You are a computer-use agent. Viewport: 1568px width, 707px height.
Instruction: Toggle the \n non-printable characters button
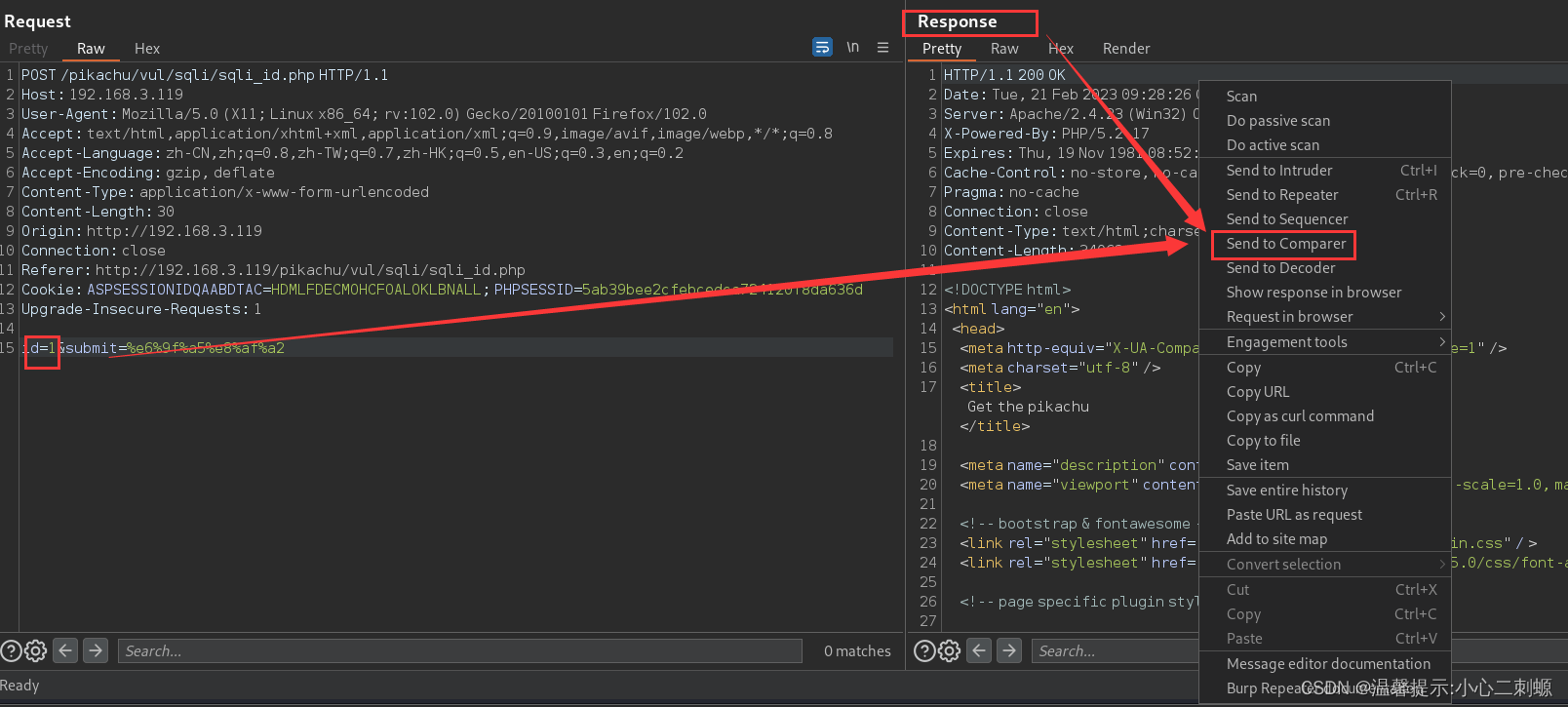[x=853, y=47]
